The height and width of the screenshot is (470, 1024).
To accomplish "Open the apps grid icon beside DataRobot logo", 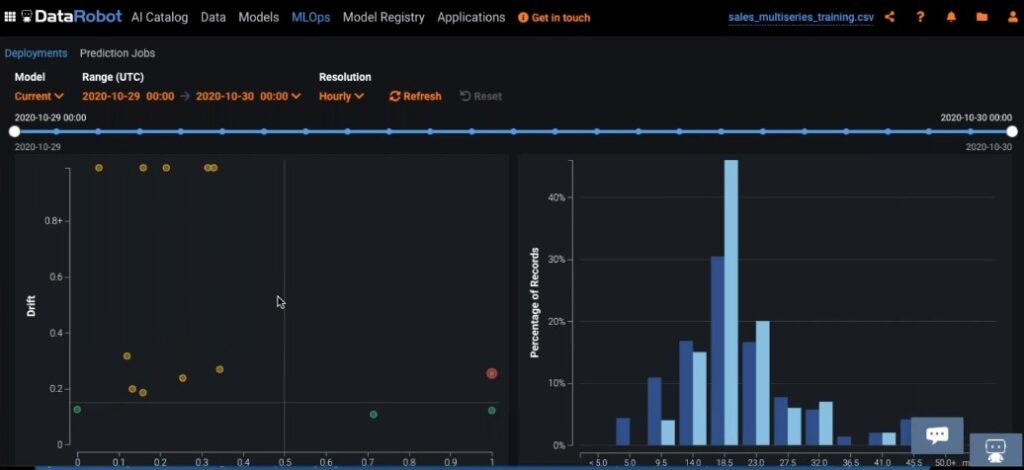I will 9,17.
